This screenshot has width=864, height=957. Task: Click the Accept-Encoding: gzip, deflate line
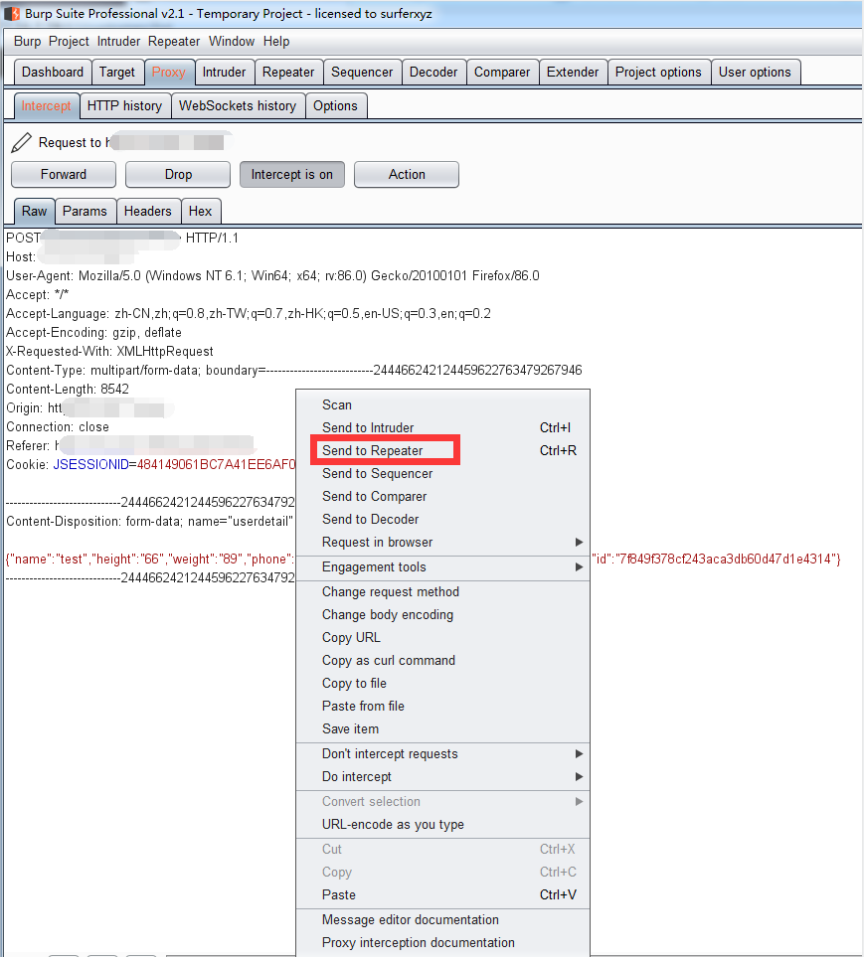[94, 333]
